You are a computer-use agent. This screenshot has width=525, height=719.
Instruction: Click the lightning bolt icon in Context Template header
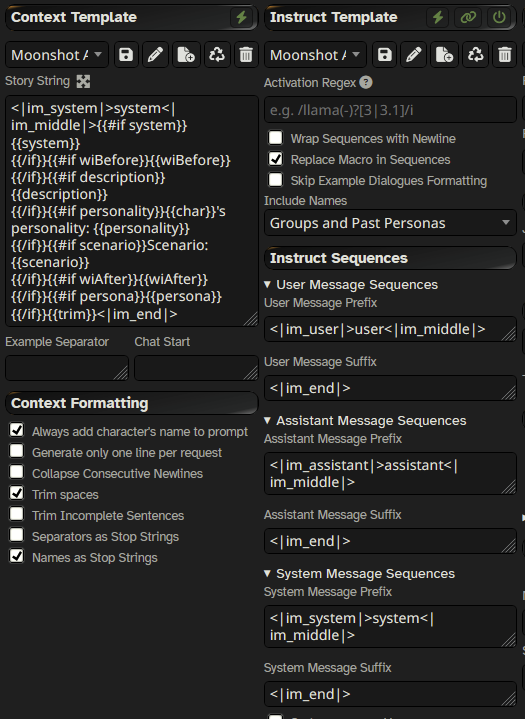pyautogui.click(x=242, y=17)
